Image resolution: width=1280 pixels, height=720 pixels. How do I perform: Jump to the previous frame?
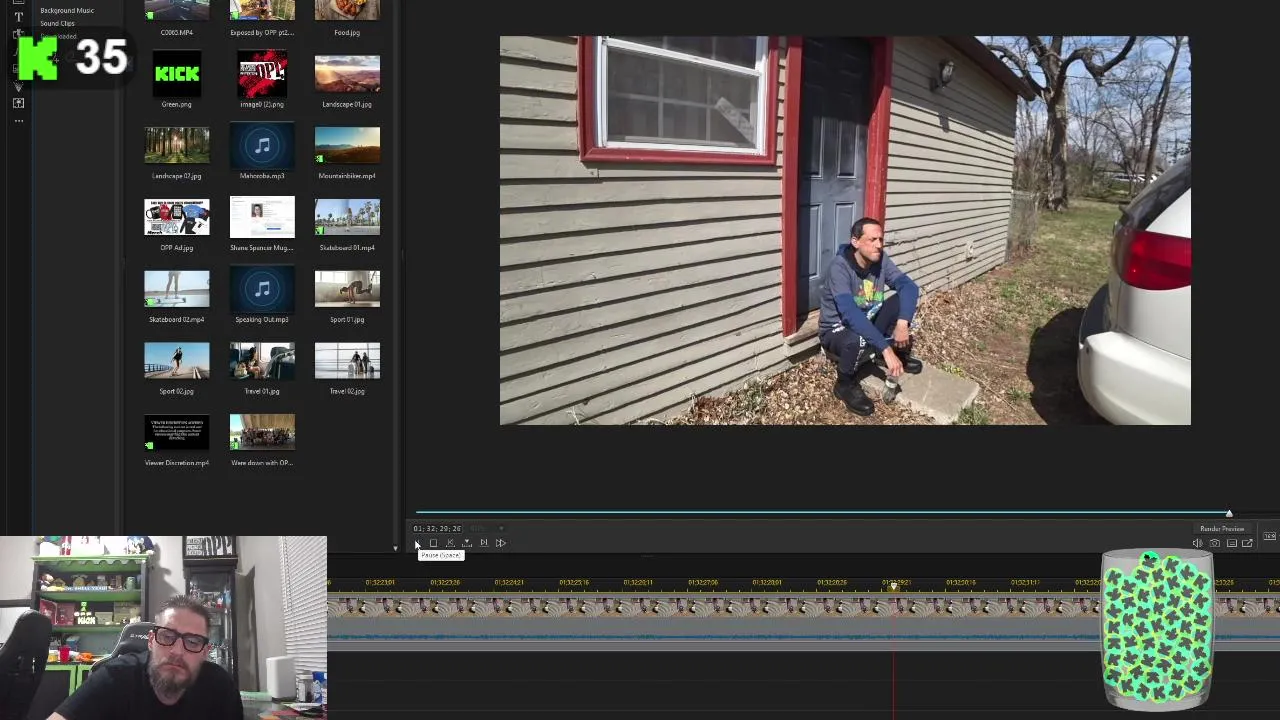[450, 543]
